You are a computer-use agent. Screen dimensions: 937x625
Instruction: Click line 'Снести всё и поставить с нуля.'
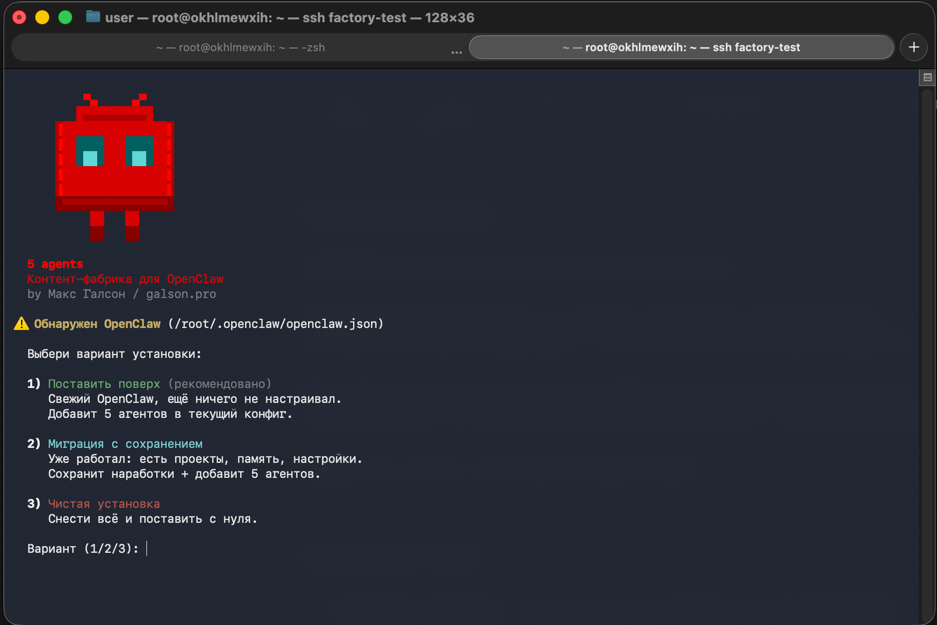point(152,519)
